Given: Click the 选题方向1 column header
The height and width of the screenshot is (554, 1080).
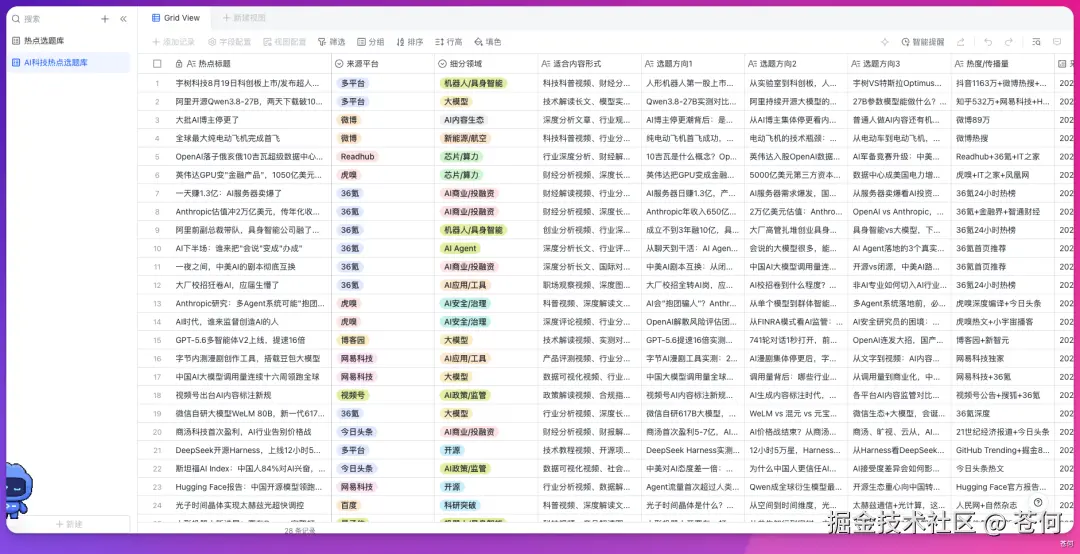Looking at the screenshot, I should click(x=693, y=63).
